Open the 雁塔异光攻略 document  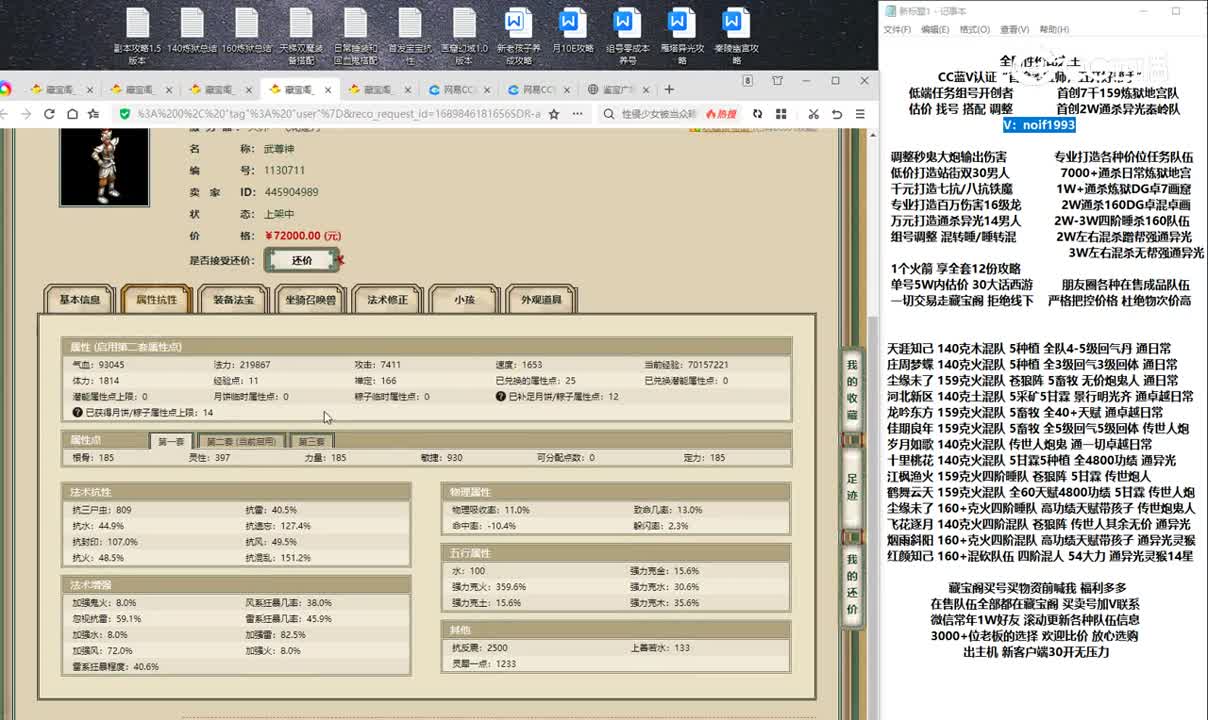[681, 36]
